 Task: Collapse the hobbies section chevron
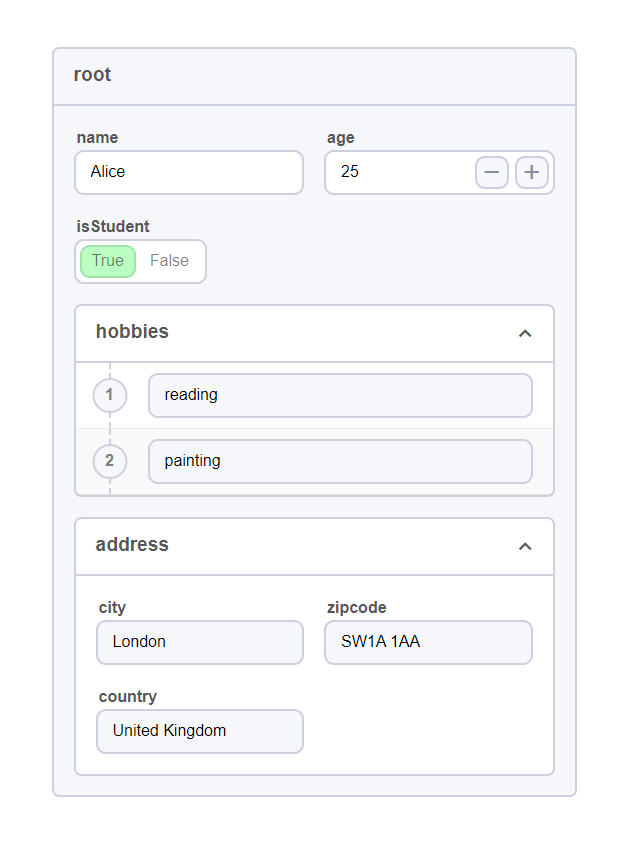tap(525, 333)
